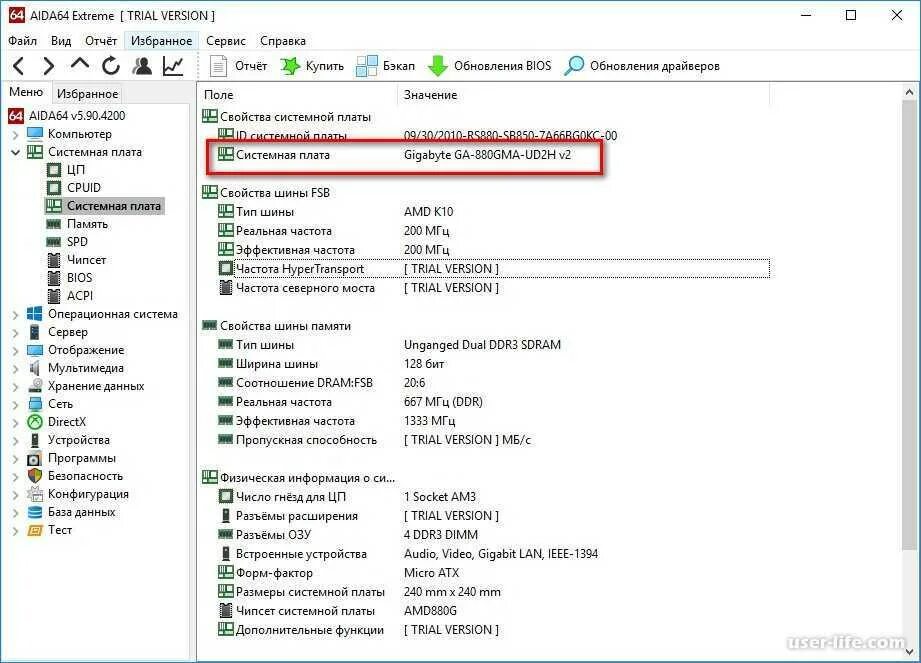Collapse the Системная плата tree node

tap(16, 153)
